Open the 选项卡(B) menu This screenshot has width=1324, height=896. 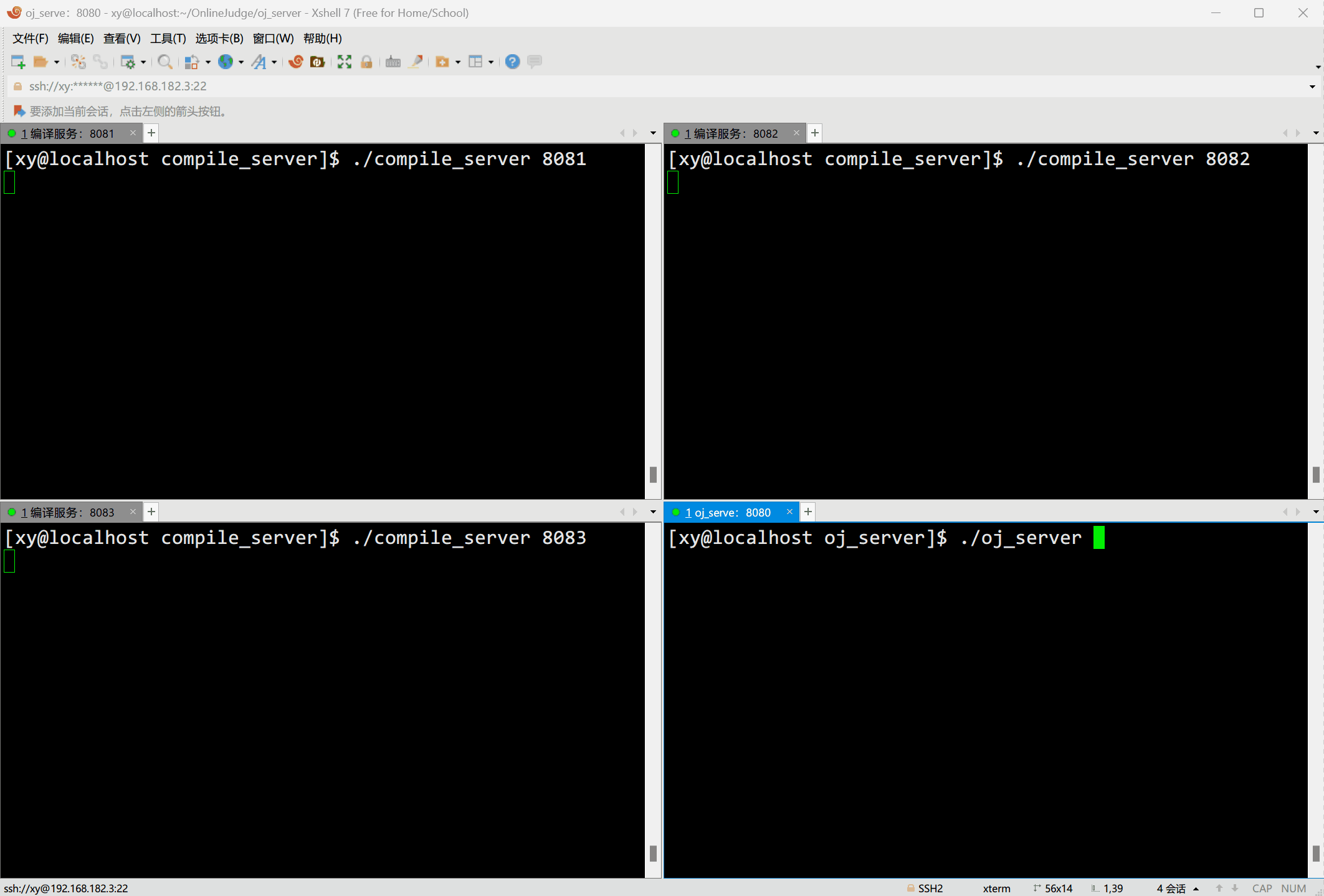[219, 39]
